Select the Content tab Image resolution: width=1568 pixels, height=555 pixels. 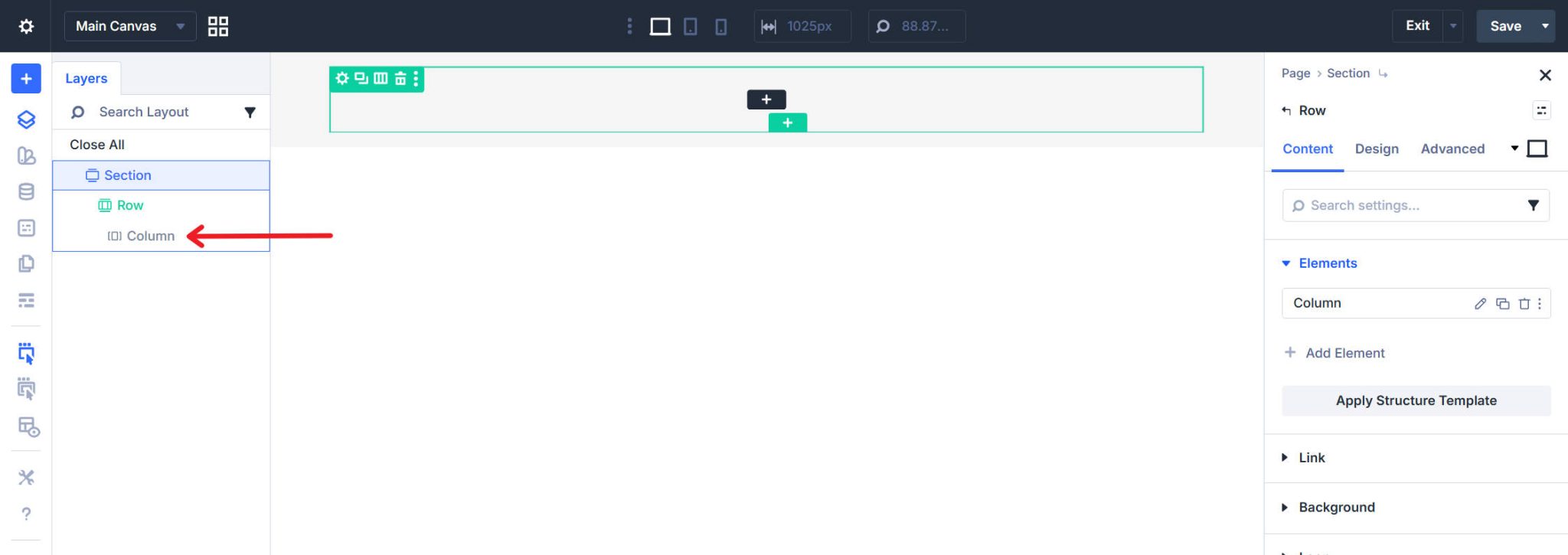click(1308, 149)
